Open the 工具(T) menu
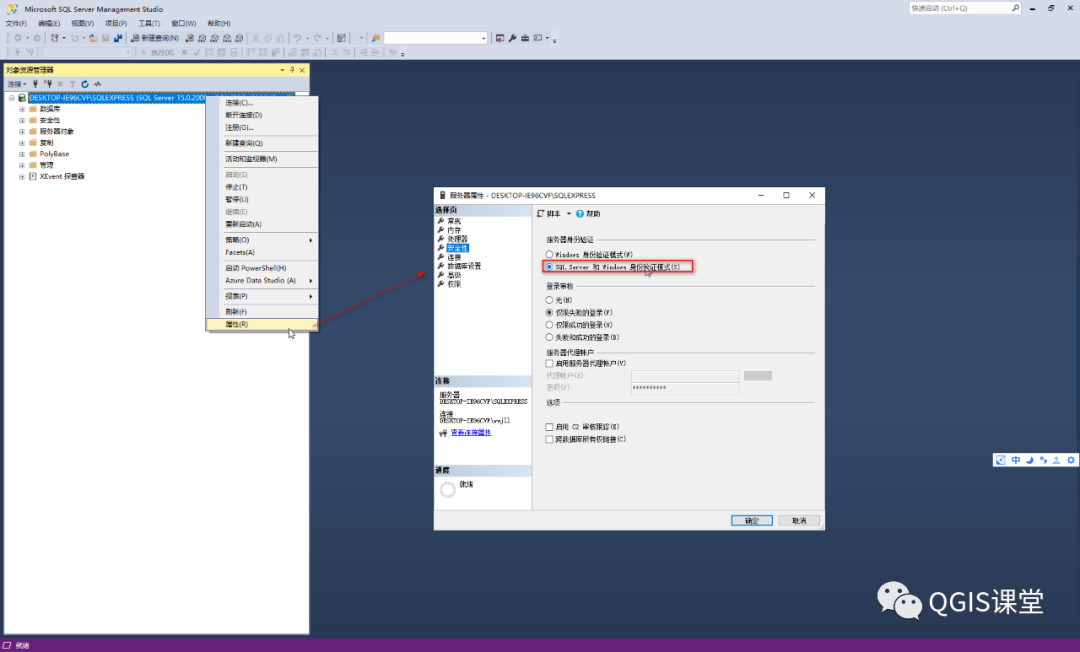 (149, 23)
